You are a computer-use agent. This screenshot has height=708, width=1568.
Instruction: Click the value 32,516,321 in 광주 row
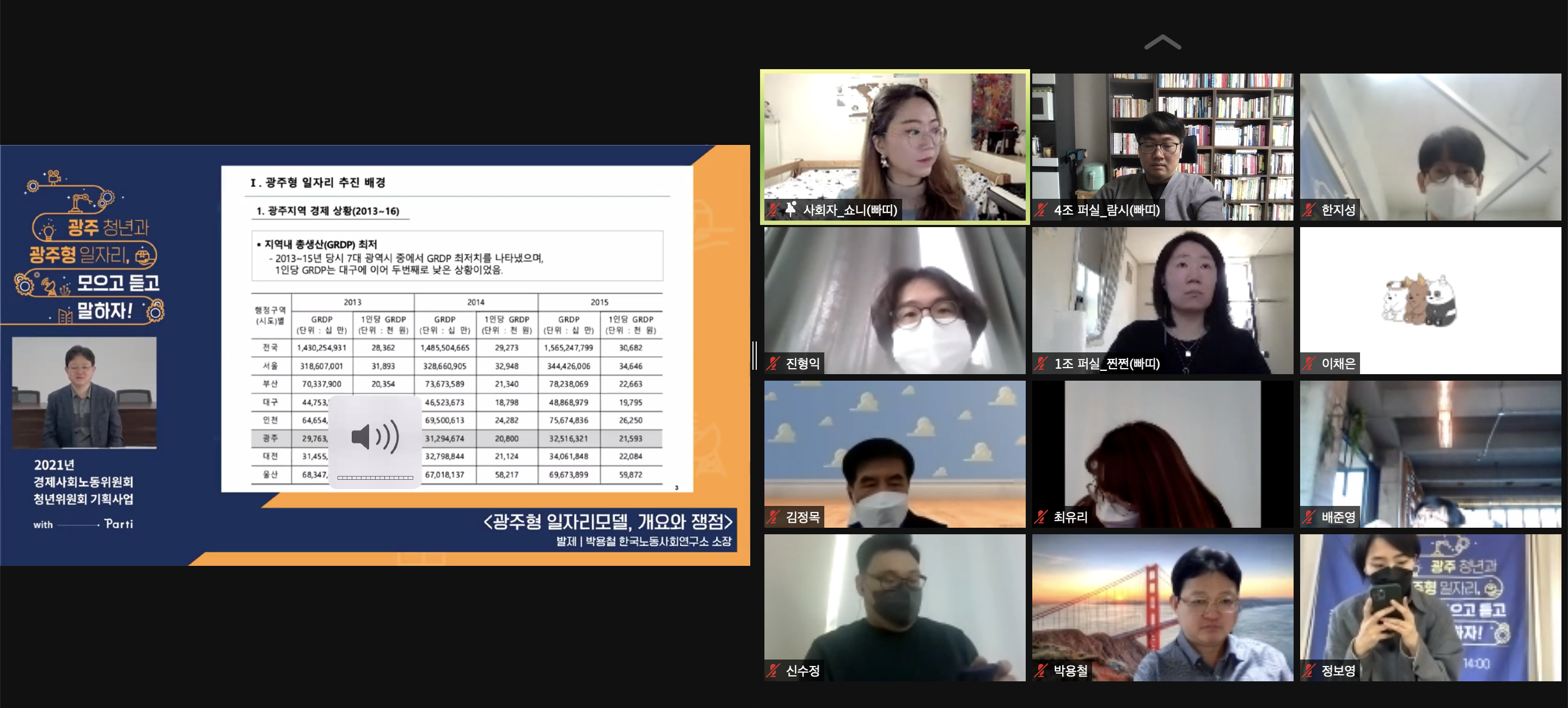(568, 438)
